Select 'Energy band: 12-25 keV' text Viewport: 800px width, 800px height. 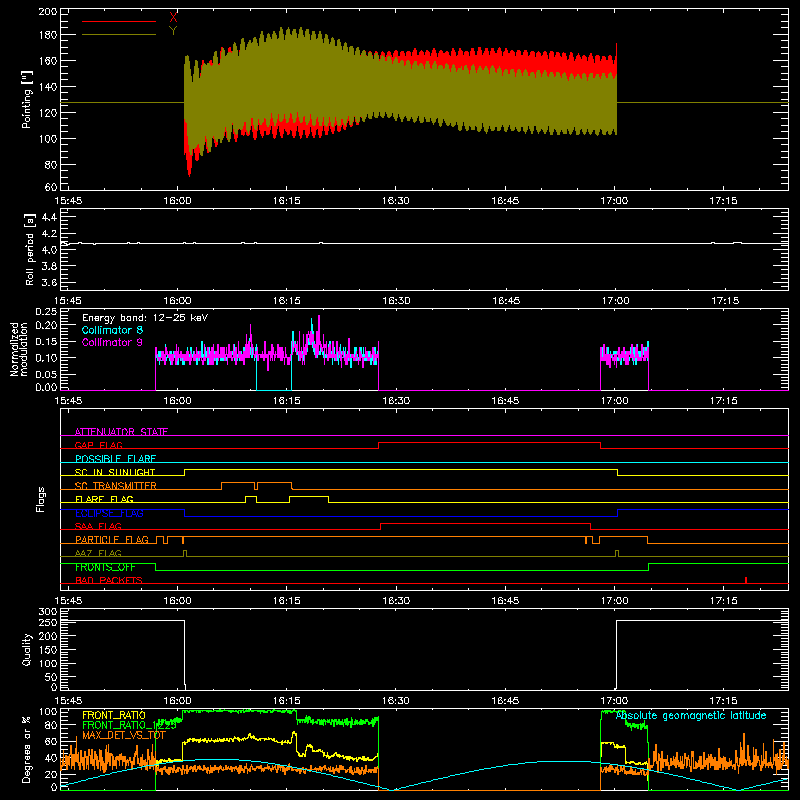click(145, 318)
